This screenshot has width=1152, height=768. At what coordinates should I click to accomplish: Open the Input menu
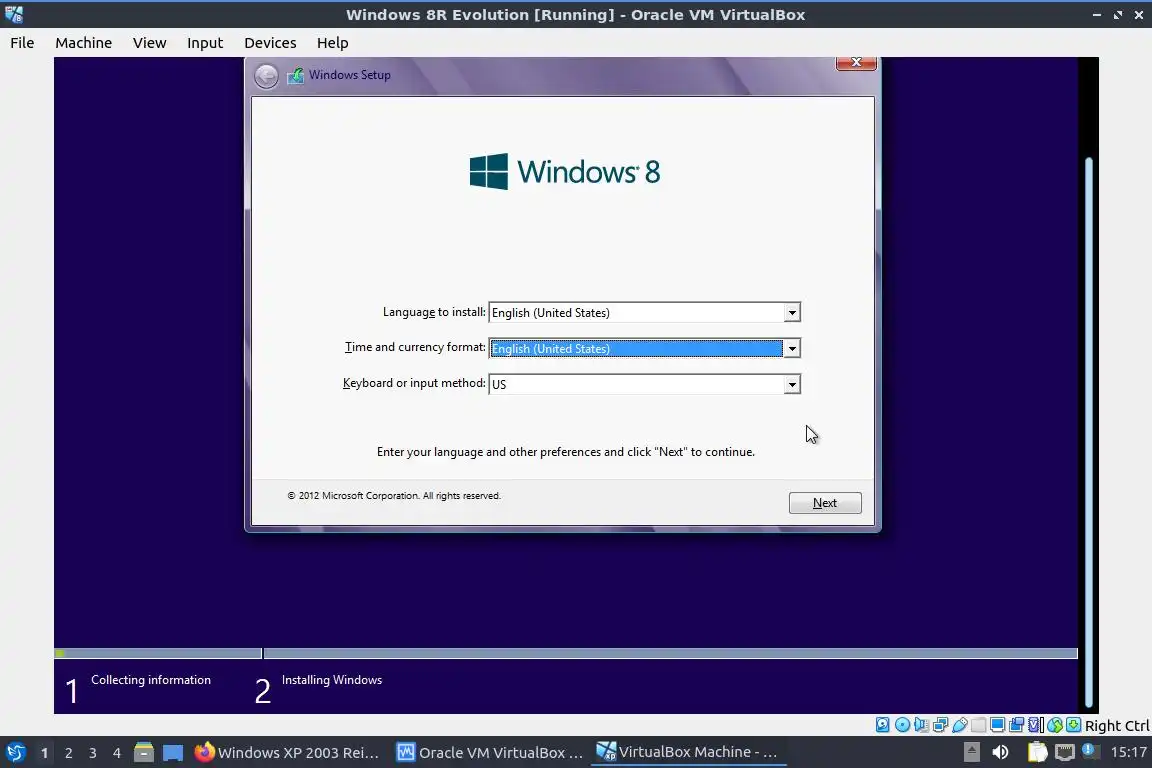pyautogui.click(x=205, y=43)
